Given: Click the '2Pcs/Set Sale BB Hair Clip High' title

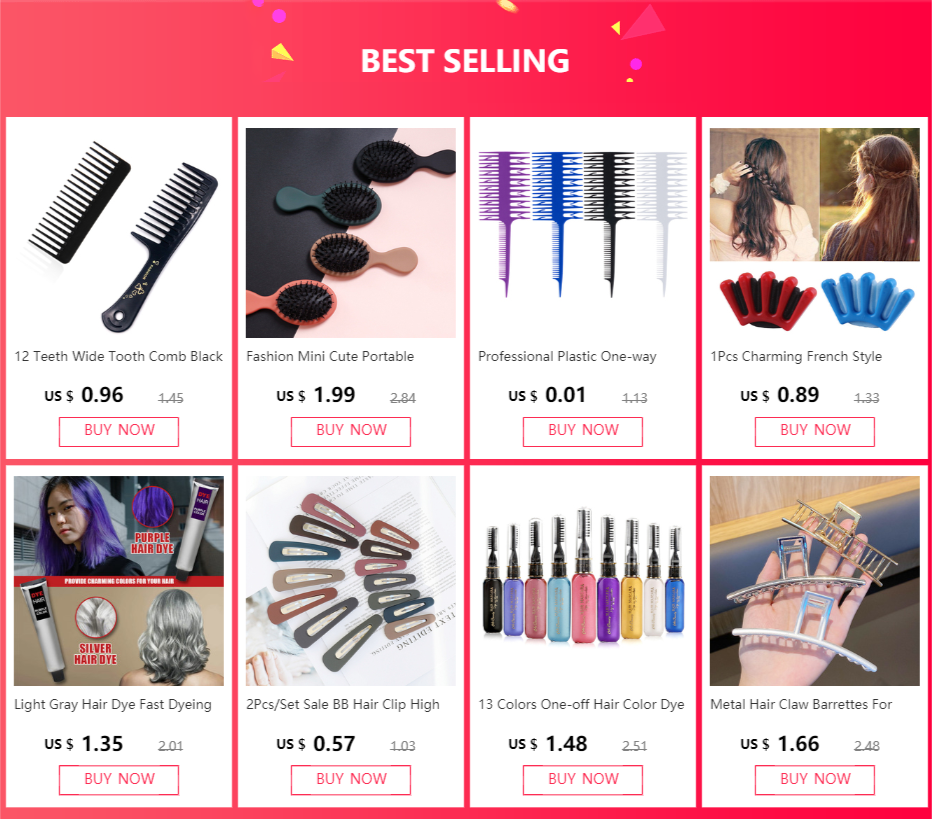Looking at the screenshot, I should click(x=343, y=704).
